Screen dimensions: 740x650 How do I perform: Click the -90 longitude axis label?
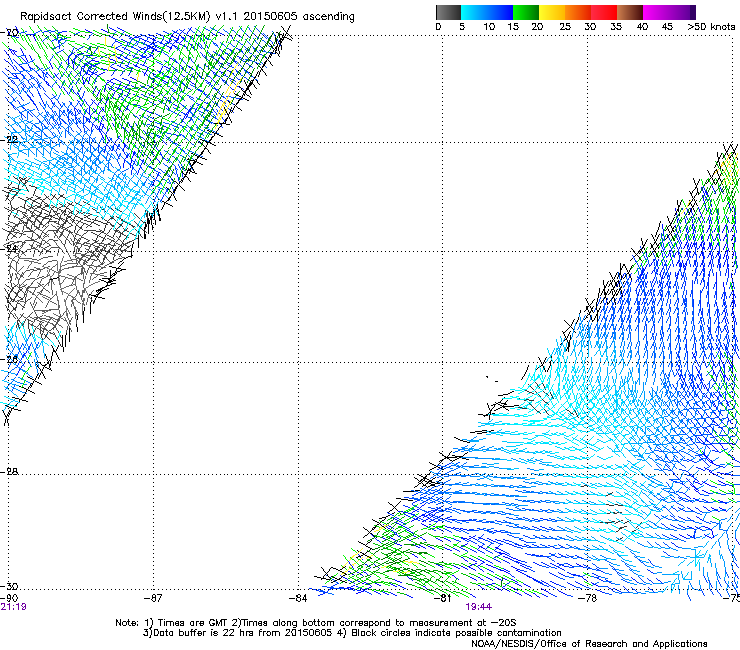[x=9, y=598]
